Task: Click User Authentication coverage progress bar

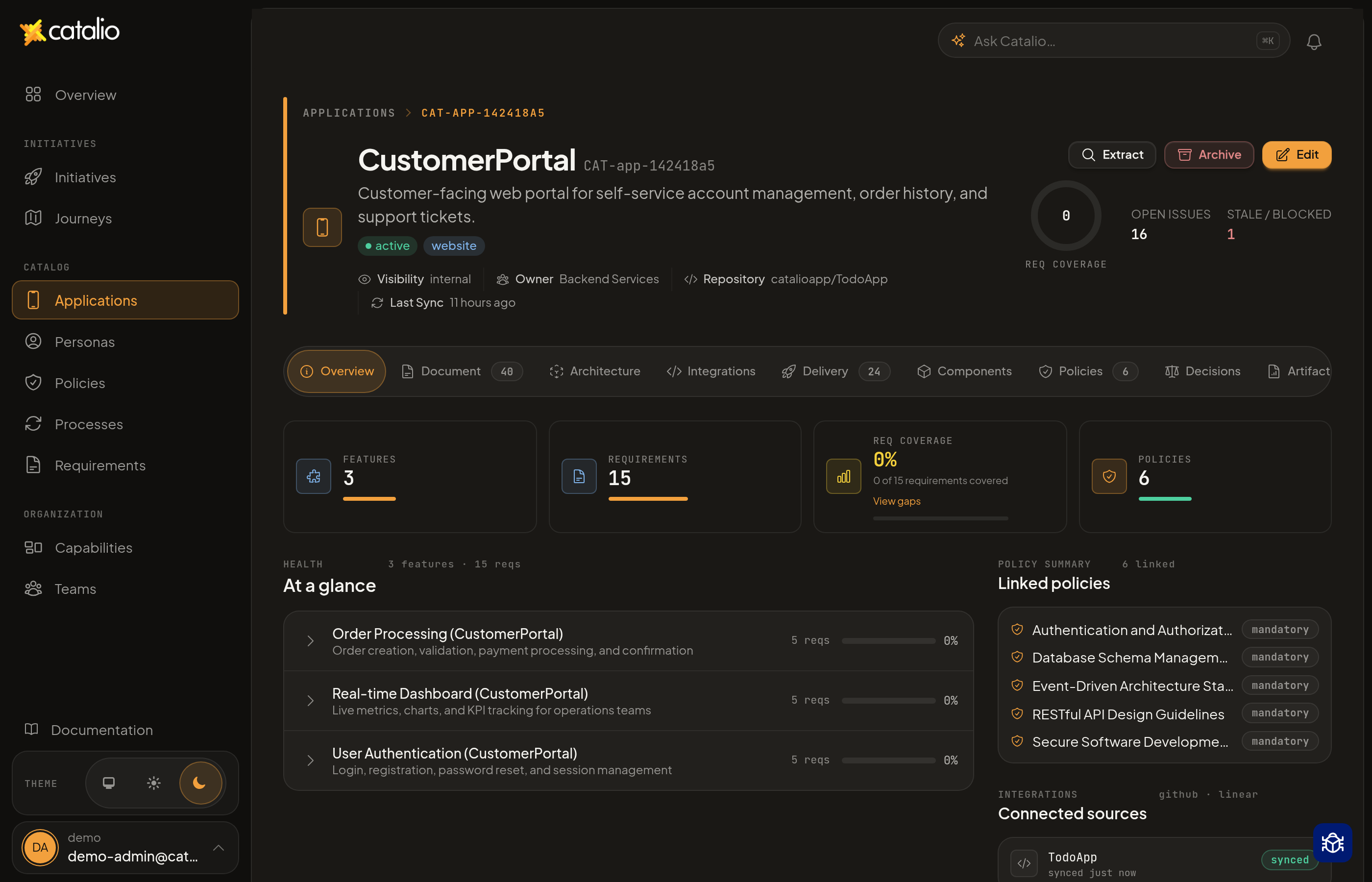Action: point(888,760)
